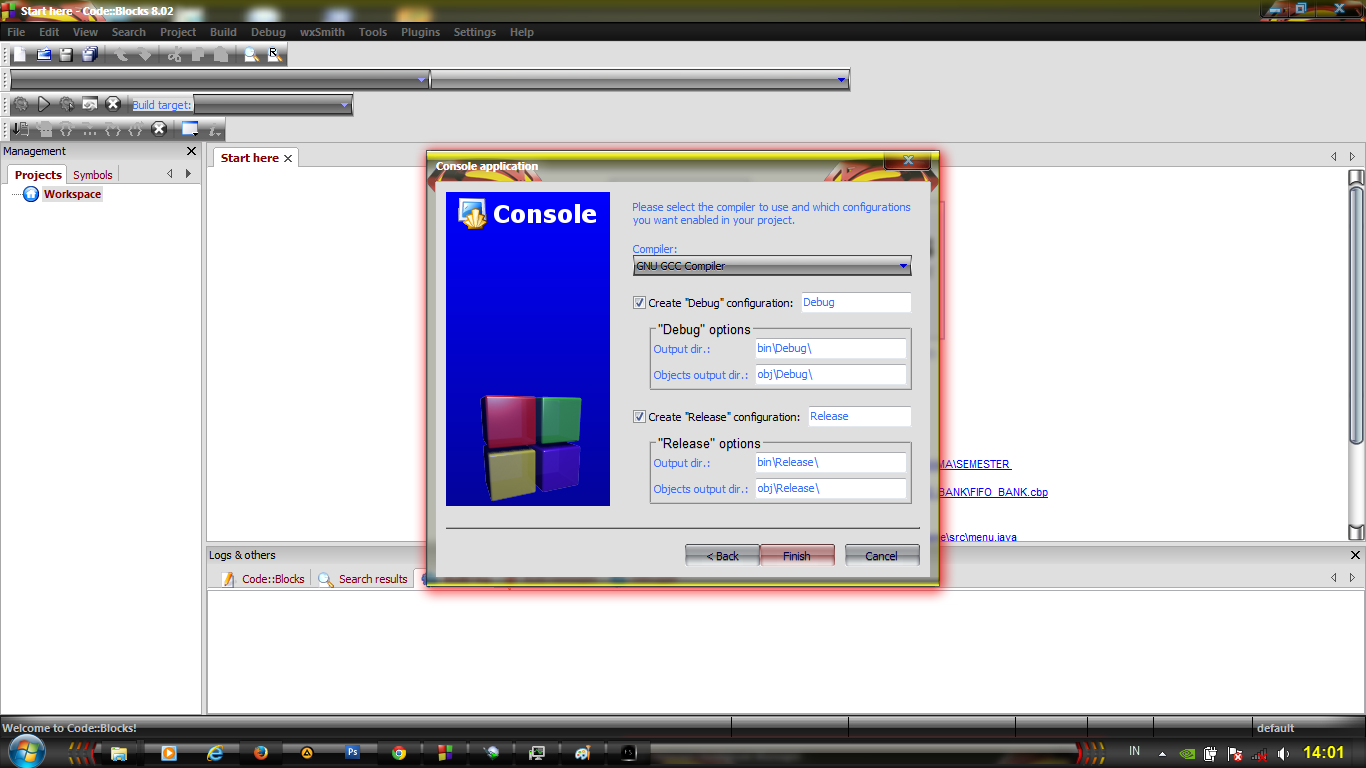Click the Release configuration name field
This screenshot has height=768, width=1366.
point(859,416)
